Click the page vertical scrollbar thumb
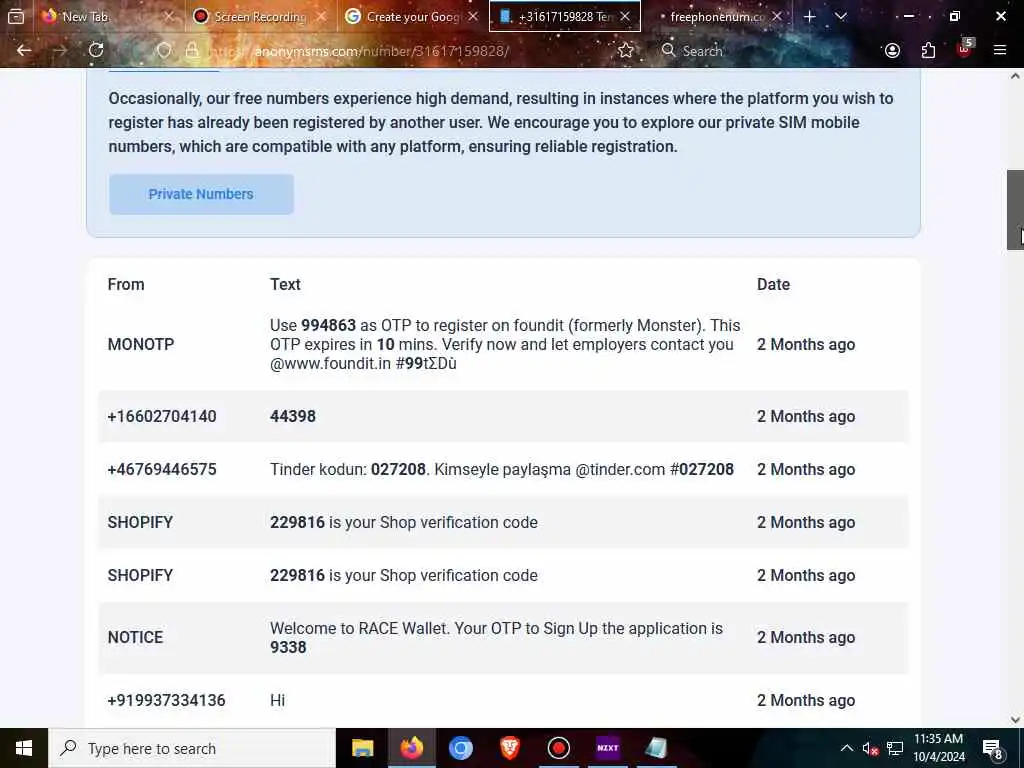The height and width of the screenshot is (768, 1024). tap(1015, 210)
